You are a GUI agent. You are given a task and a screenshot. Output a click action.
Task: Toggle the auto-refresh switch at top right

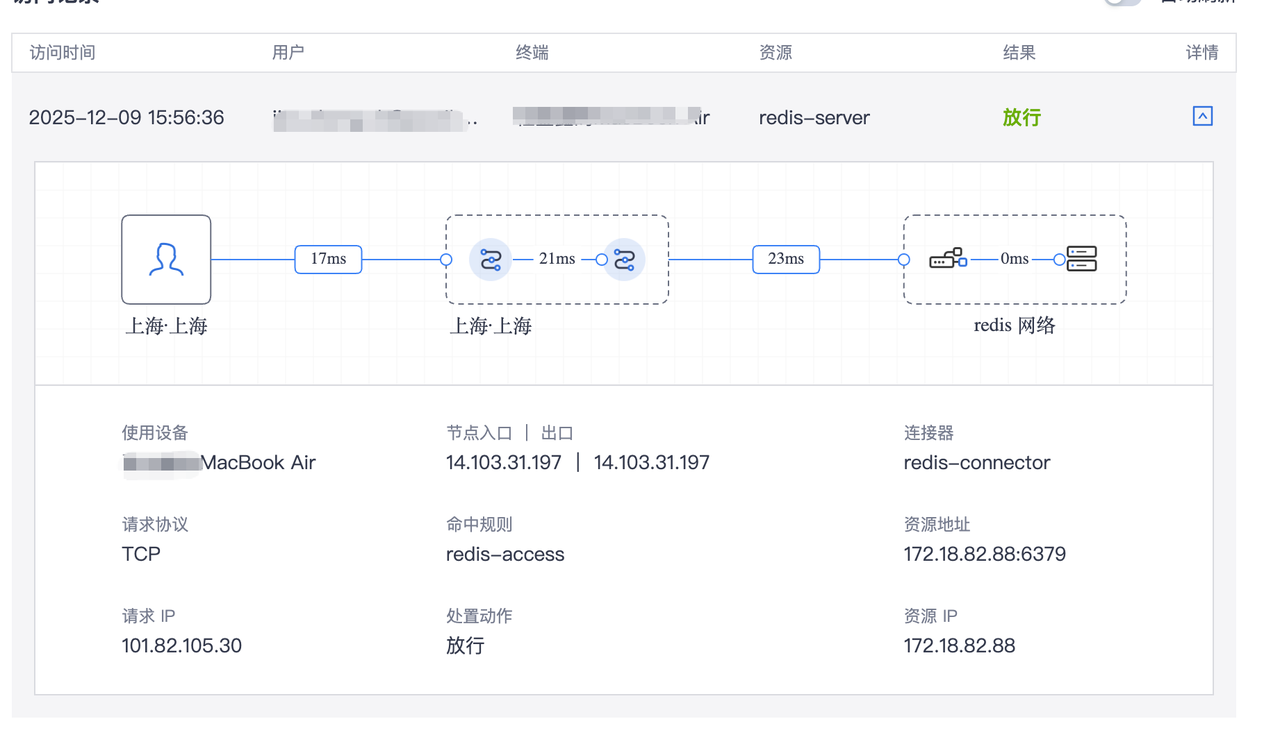pos(1123,2)
